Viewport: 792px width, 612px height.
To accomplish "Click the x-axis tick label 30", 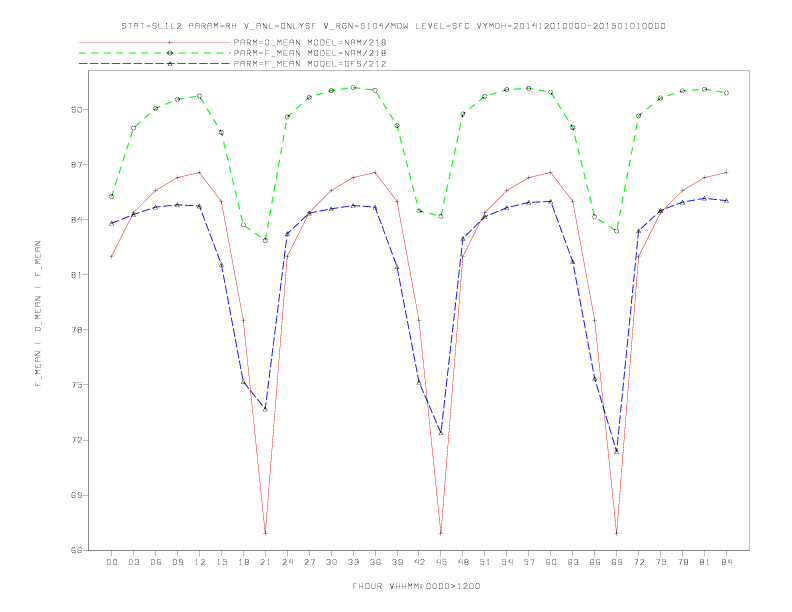I will 331,562.
